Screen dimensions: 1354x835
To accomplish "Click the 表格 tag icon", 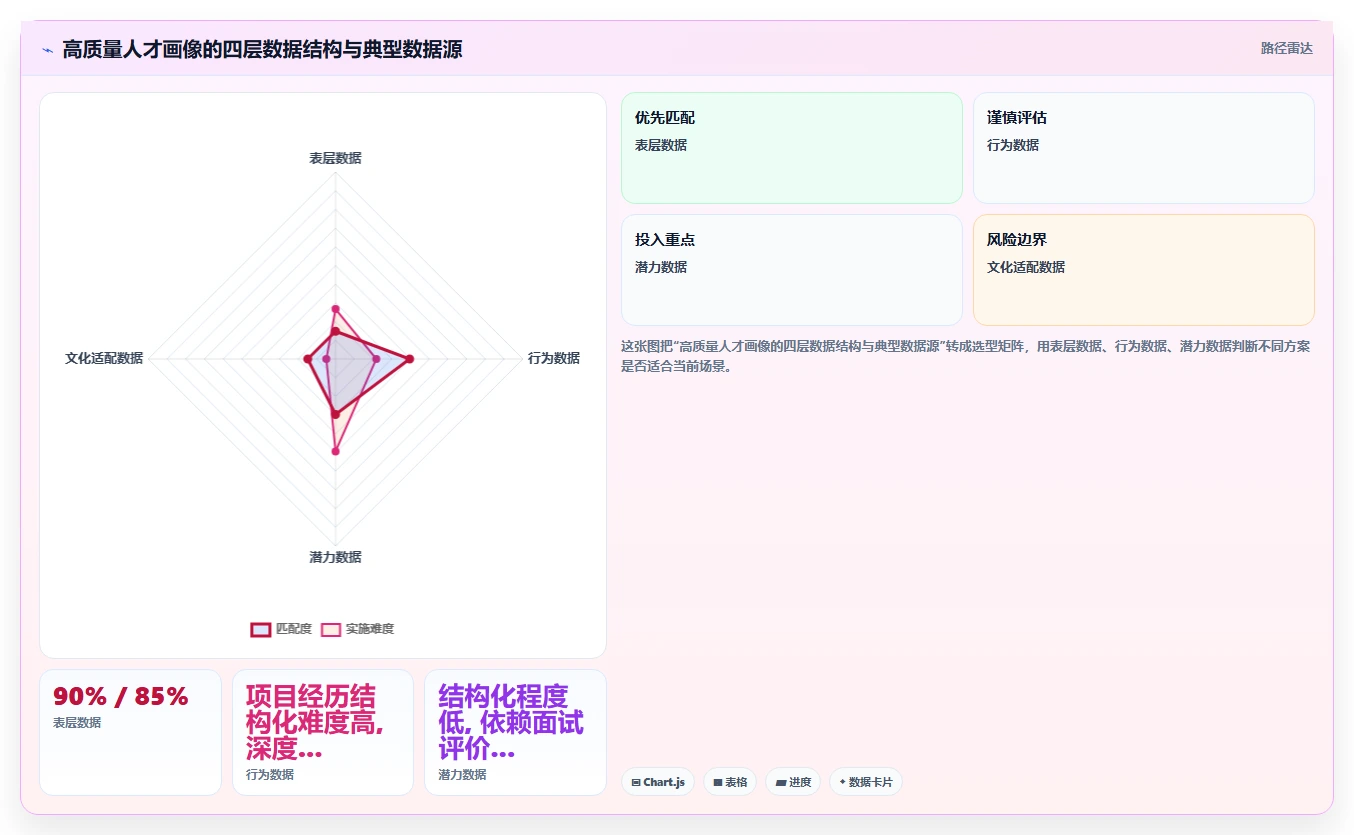I will click(718, 783).
